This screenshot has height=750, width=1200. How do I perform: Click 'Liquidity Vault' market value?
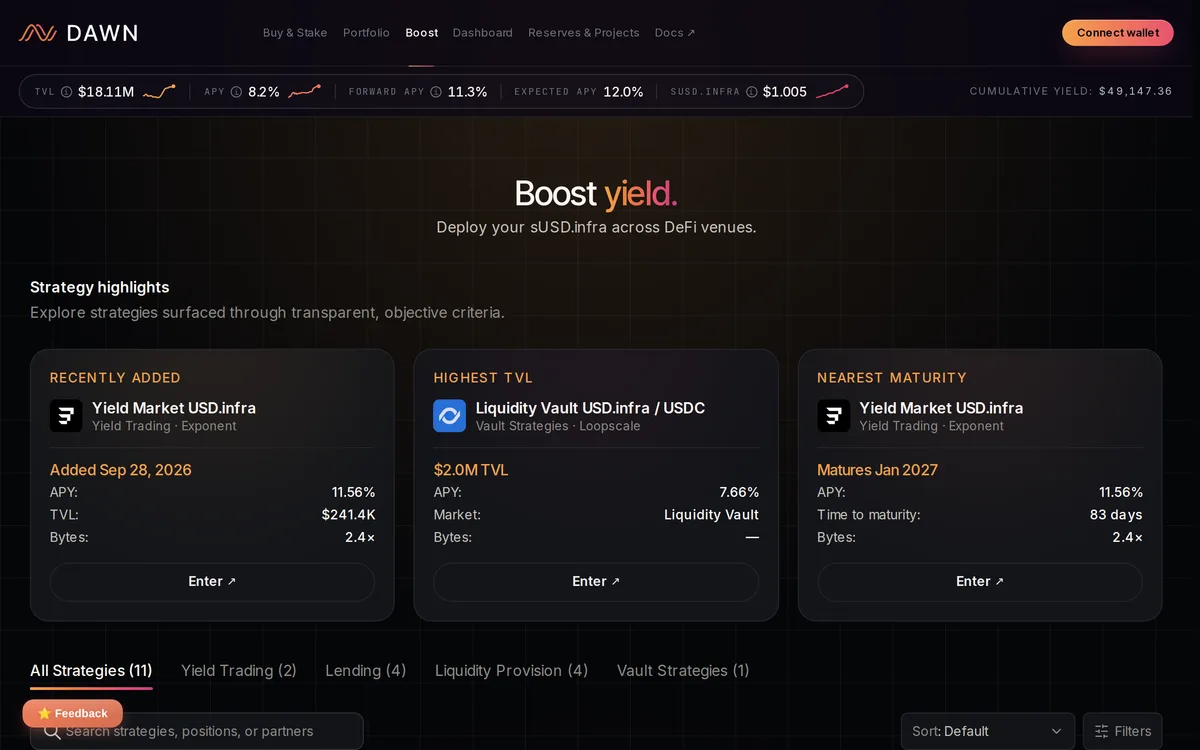[711, 515]
